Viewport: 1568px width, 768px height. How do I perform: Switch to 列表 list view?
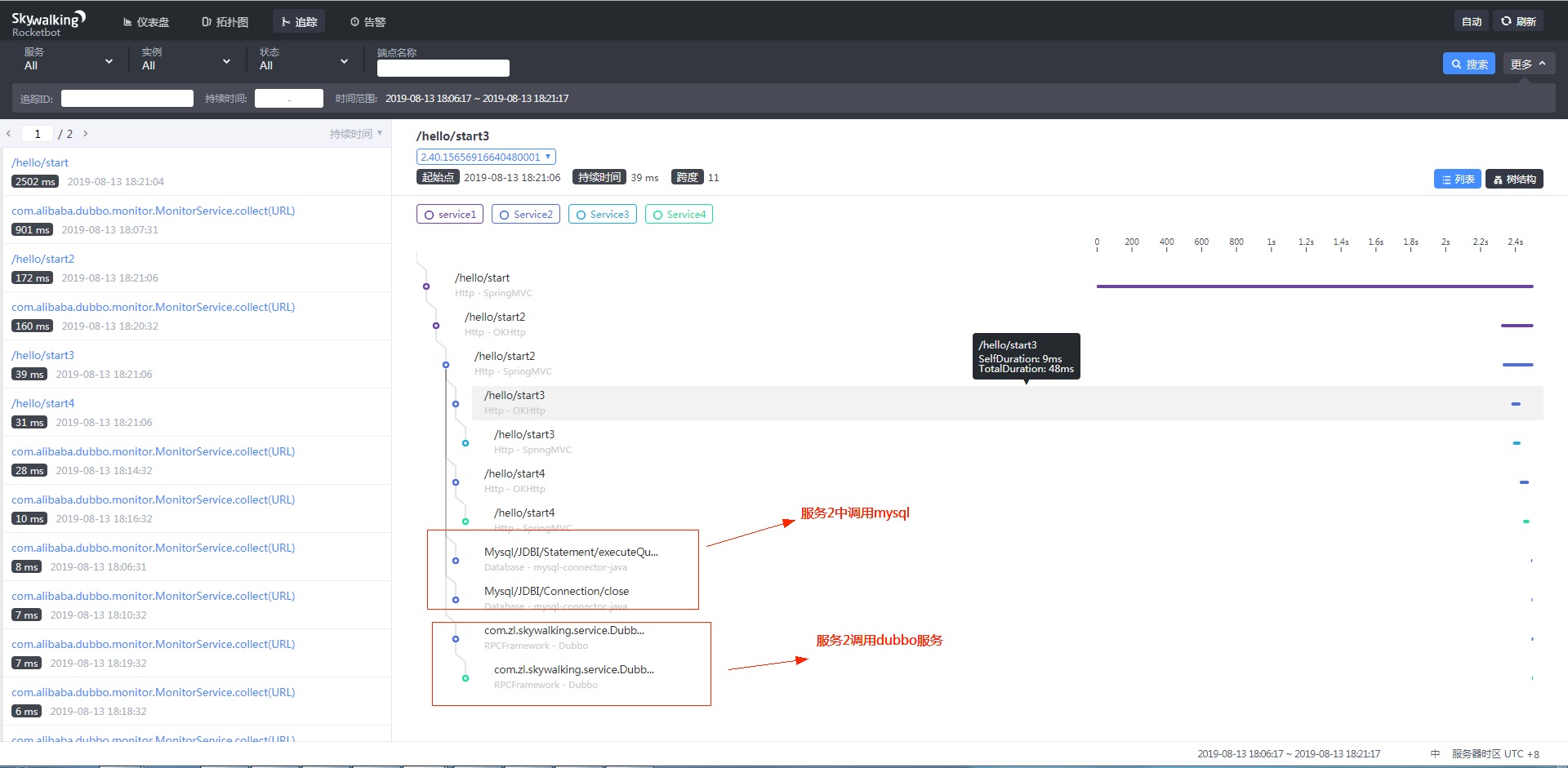[1457, 179]
